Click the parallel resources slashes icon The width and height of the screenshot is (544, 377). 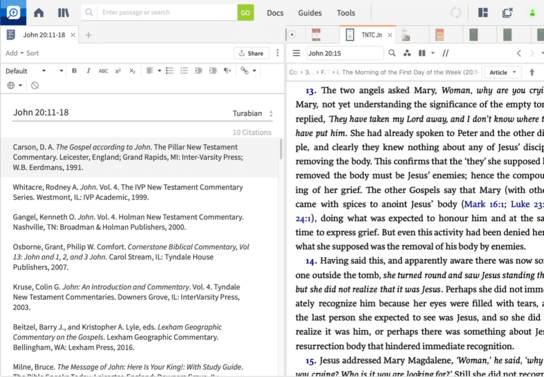[445, 53]
